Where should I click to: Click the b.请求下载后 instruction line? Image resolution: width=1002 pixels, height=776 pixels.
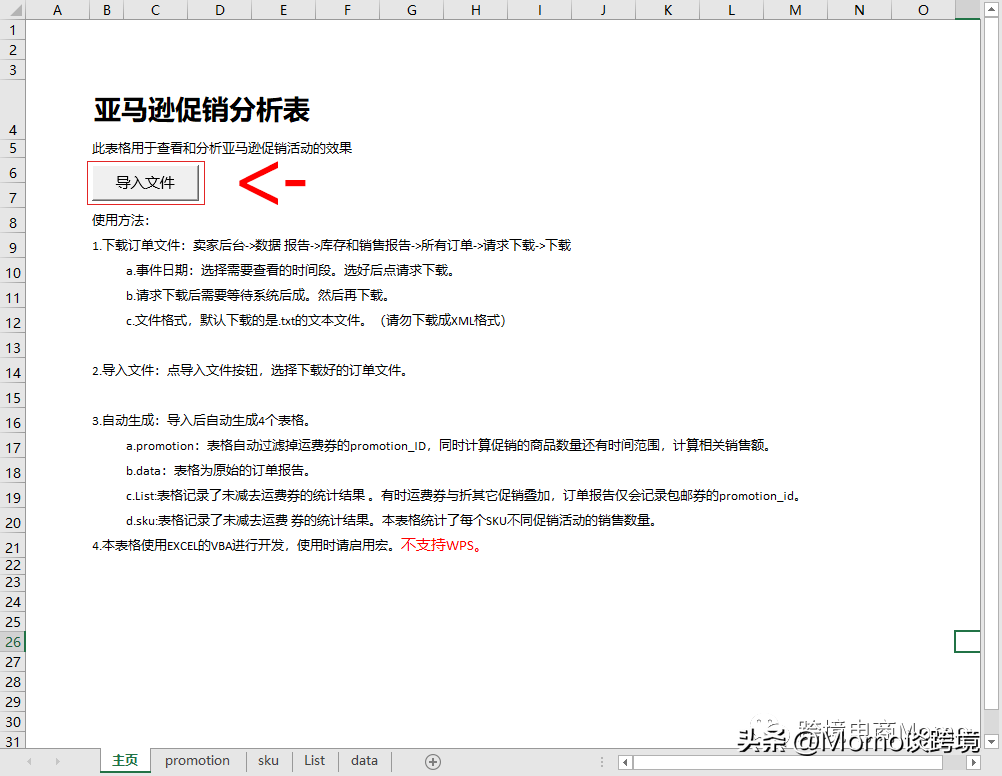click(258, 295)
